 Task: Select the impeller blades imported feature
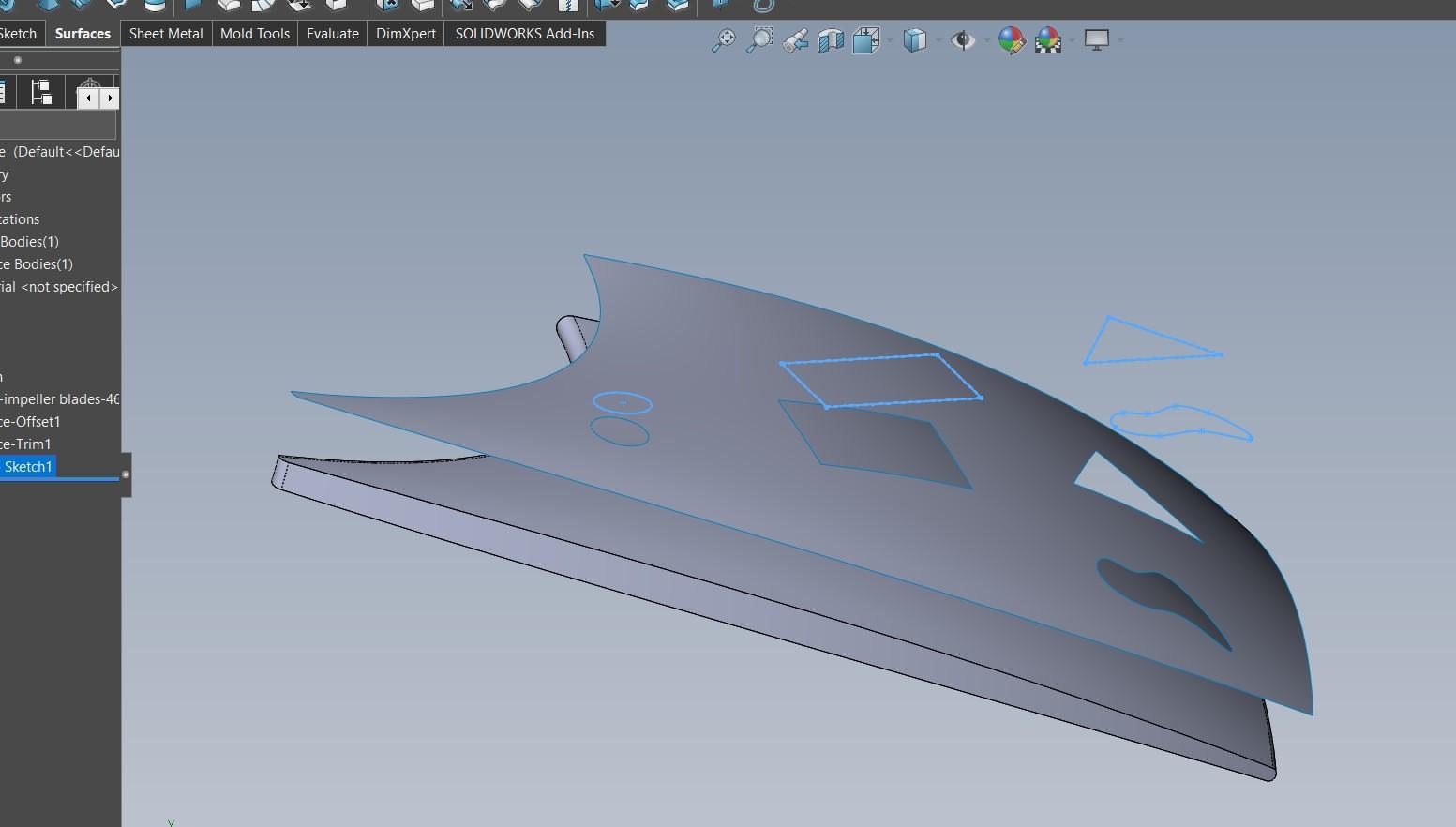[x=60, y=399]
